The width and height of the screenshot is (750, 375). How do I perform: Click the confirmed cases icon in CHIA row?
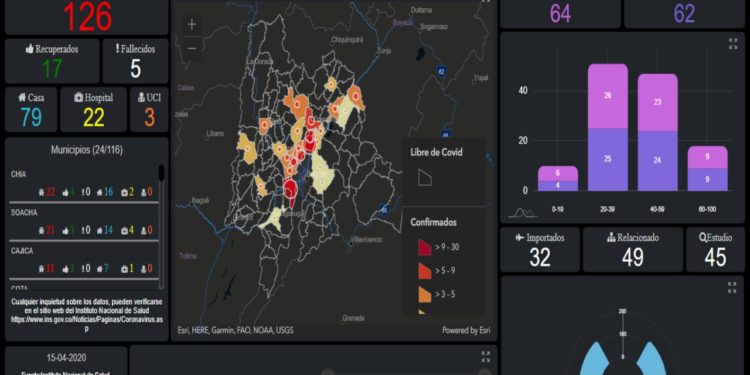(42, 192)
